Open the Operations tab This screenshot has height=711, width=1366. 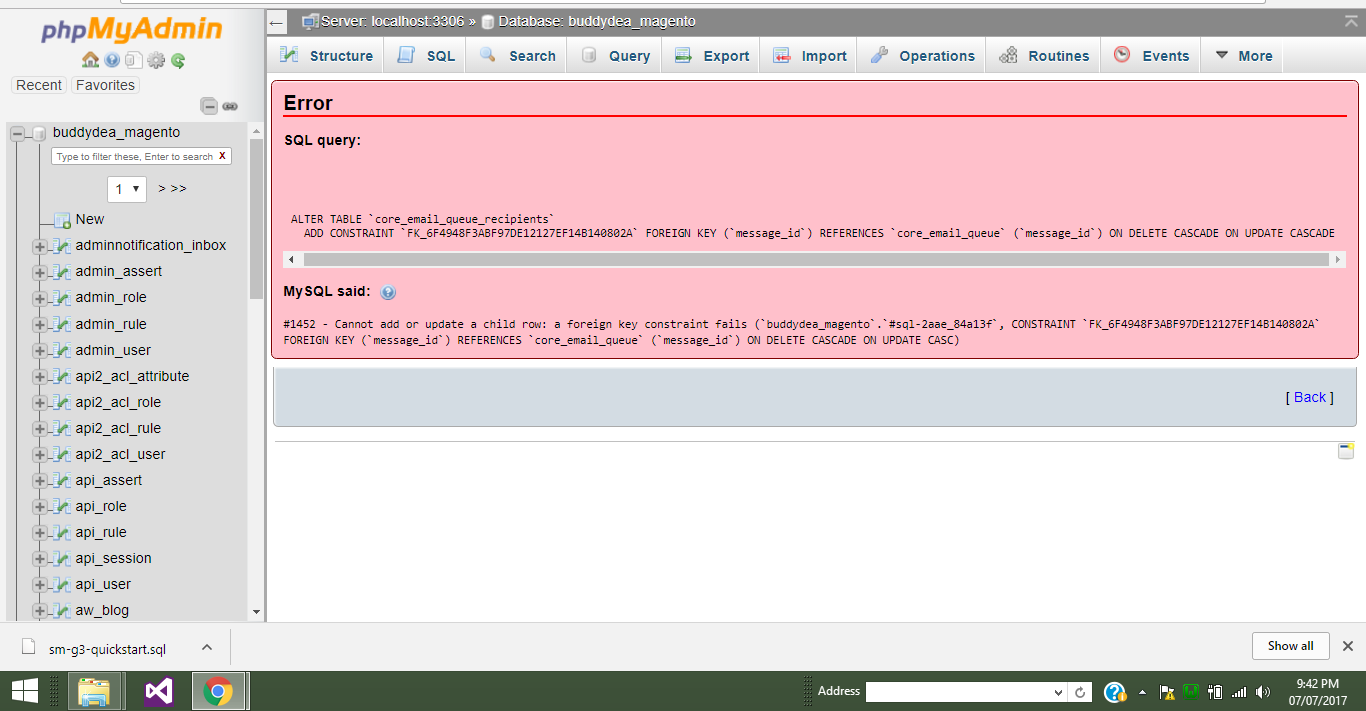(922, 56)
